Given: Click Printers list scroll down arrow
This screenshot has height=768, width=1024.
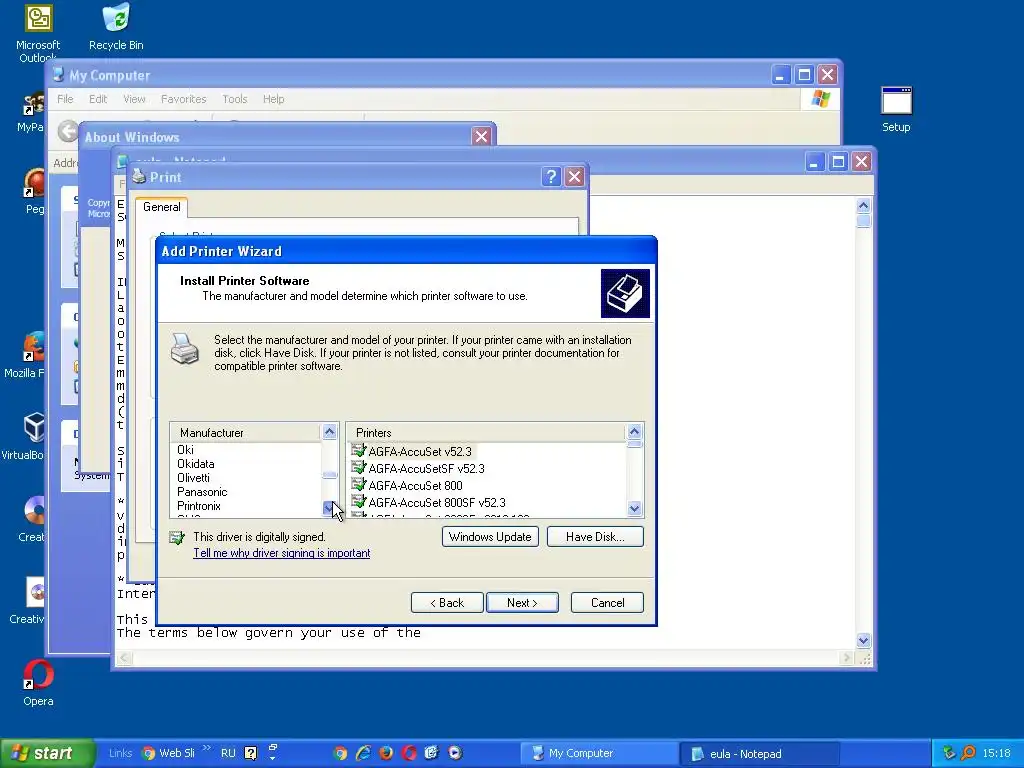Looking at the screenshot, I should tap(634, 507).
